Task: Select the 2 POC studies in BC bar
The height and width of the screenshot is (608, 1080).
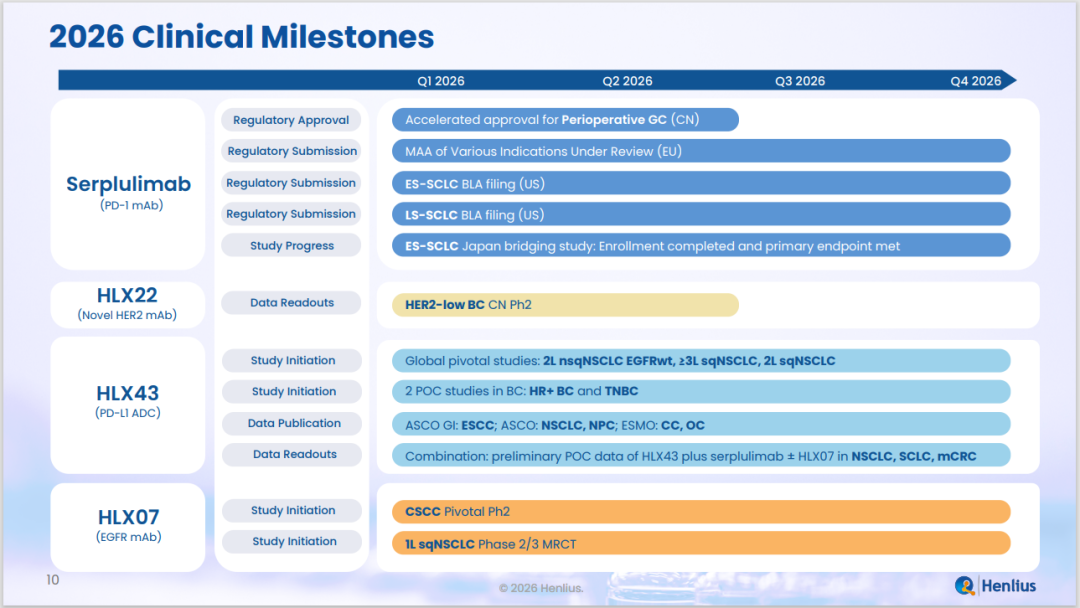Action: tap(701, 391)
